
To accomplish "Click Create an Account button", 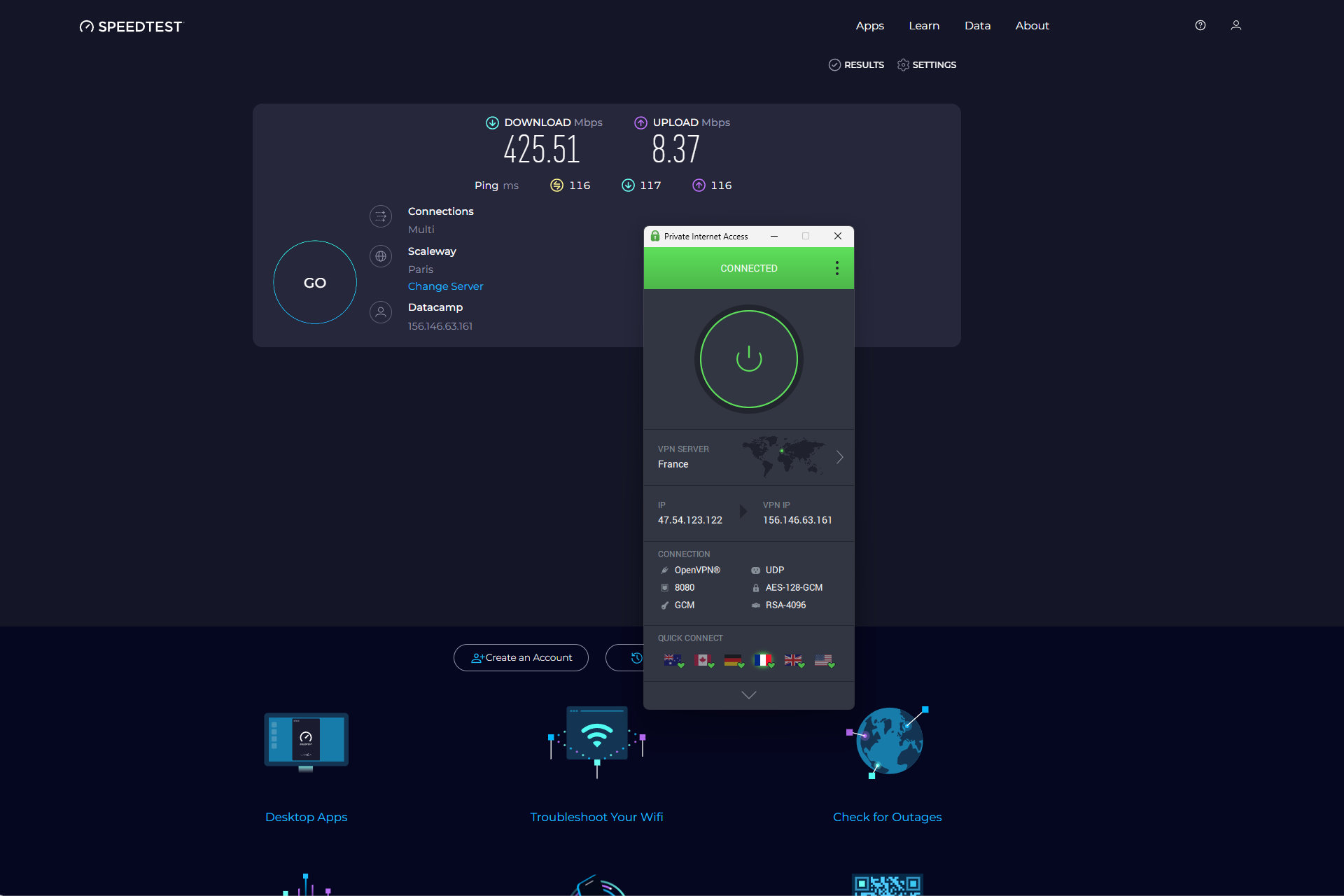I will click(x=521, y=657).
